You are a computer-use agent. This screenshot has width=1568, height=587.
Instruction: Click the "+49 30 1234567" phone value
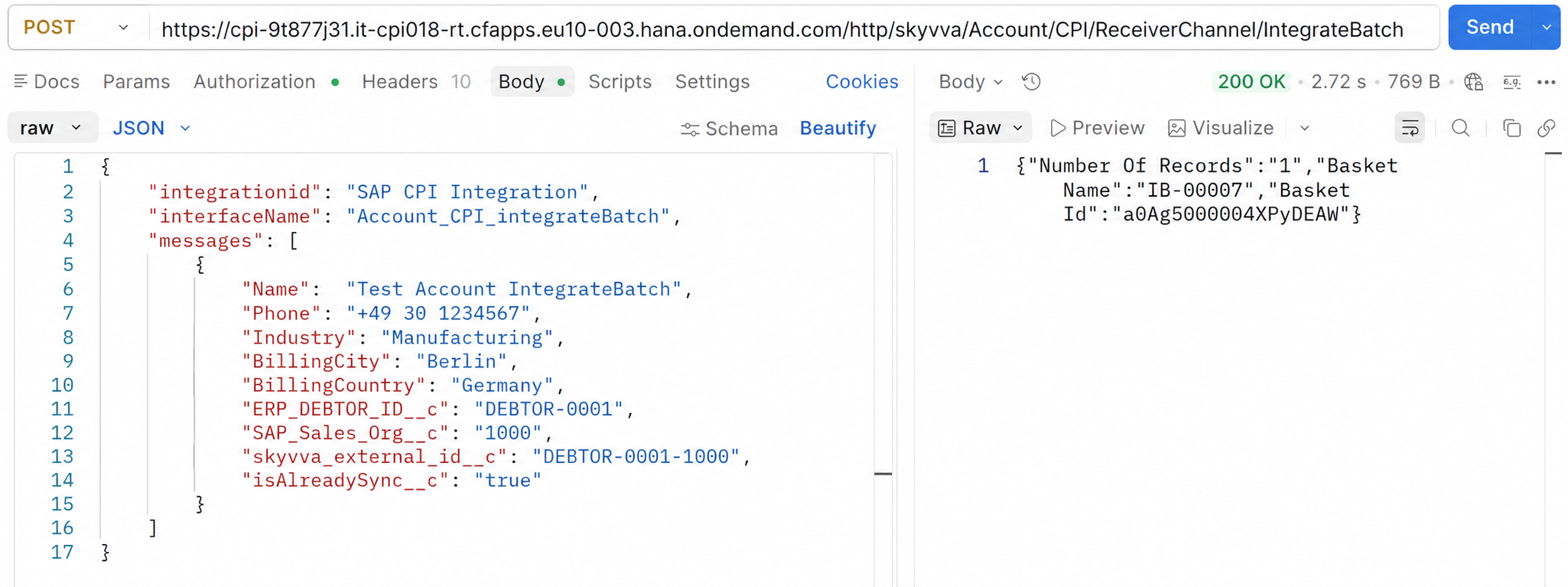[438, 314]
